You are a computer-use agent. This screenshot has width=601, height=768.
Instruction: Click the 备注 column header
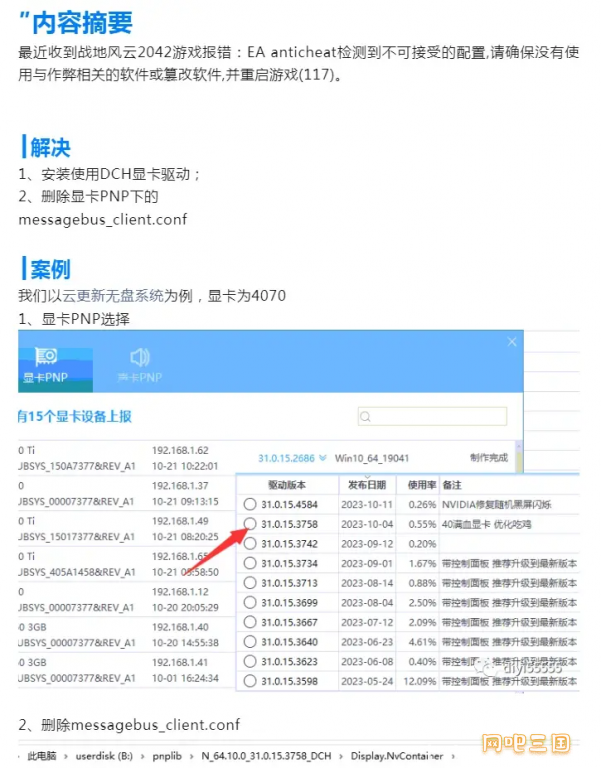(452, 485)
